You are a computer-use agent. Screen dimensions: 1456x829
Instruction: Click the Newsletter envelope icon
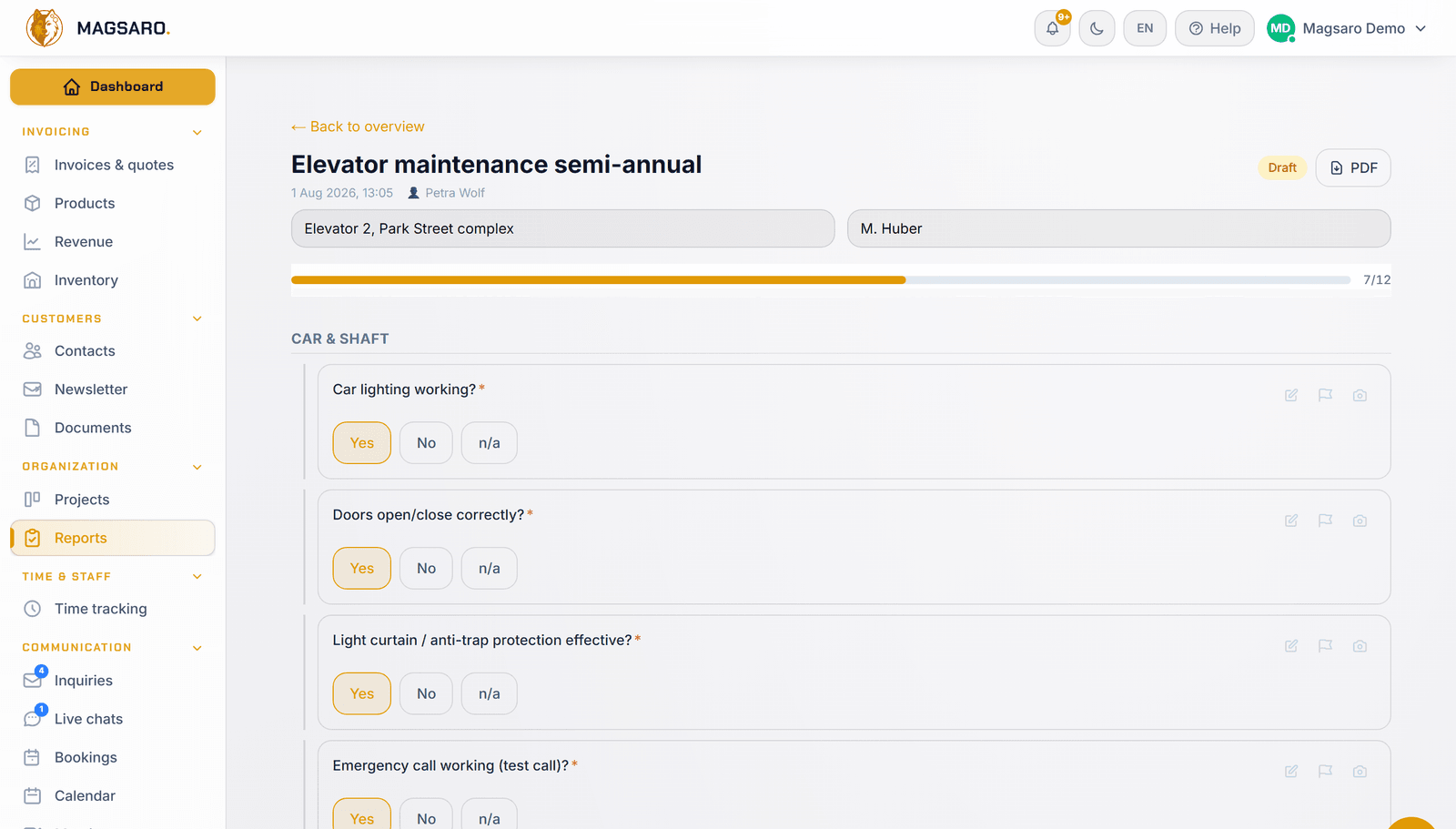tap(33, 389)
